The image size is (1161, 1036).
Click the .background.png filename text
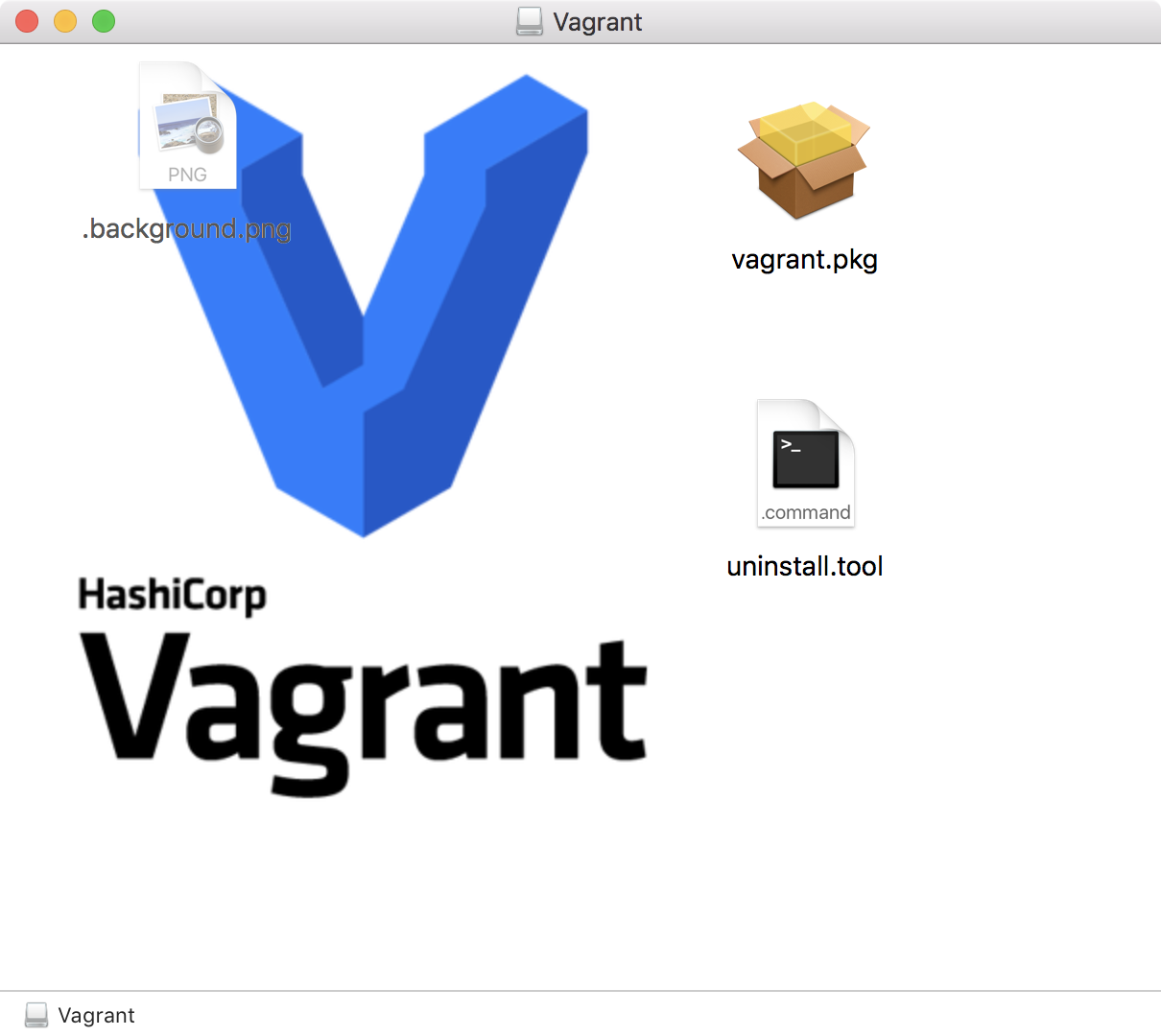(x=188, y=229)
